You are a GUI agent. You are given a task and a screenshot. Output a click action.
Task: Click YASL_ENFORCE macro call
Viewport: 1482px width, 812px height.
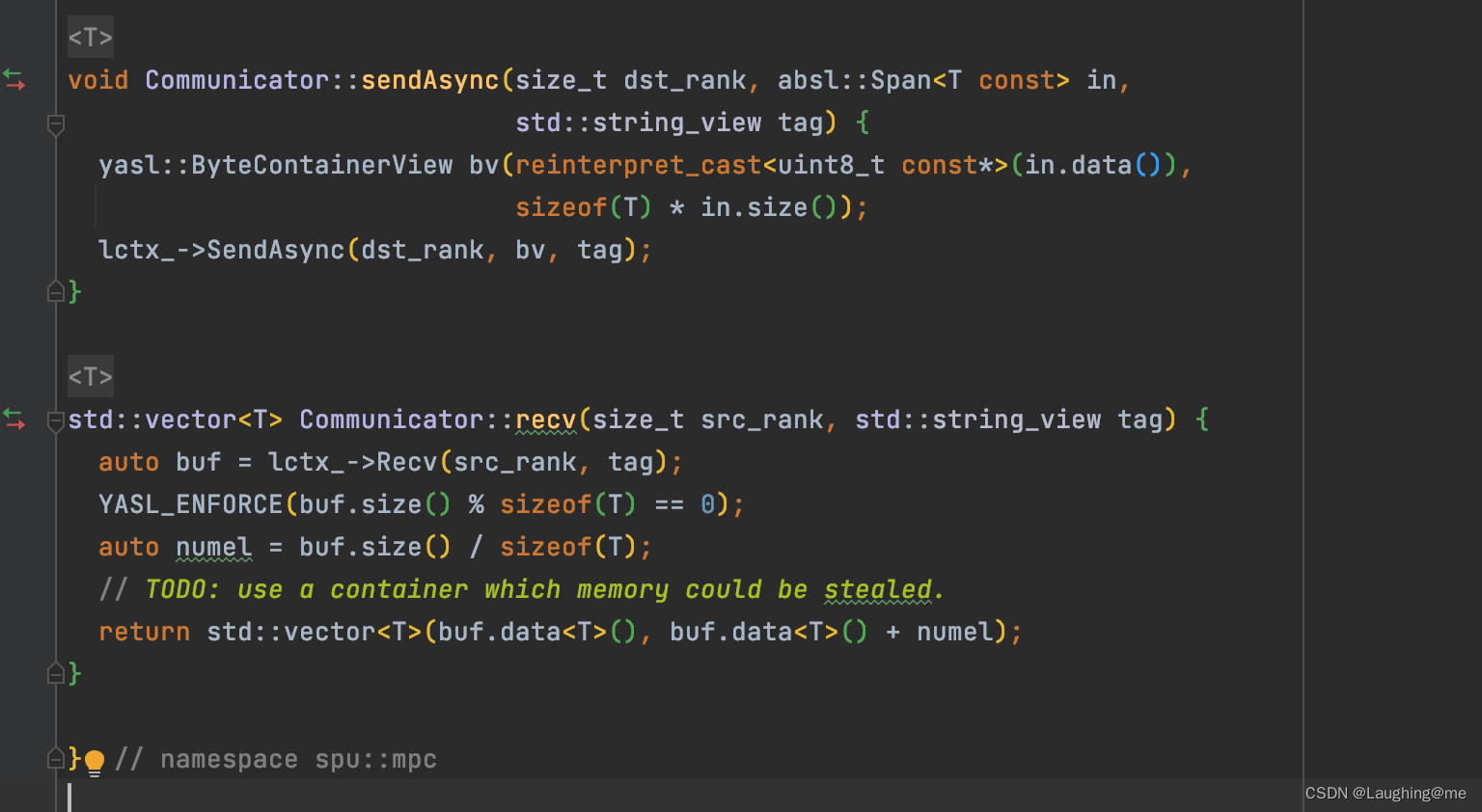[191, 504]
